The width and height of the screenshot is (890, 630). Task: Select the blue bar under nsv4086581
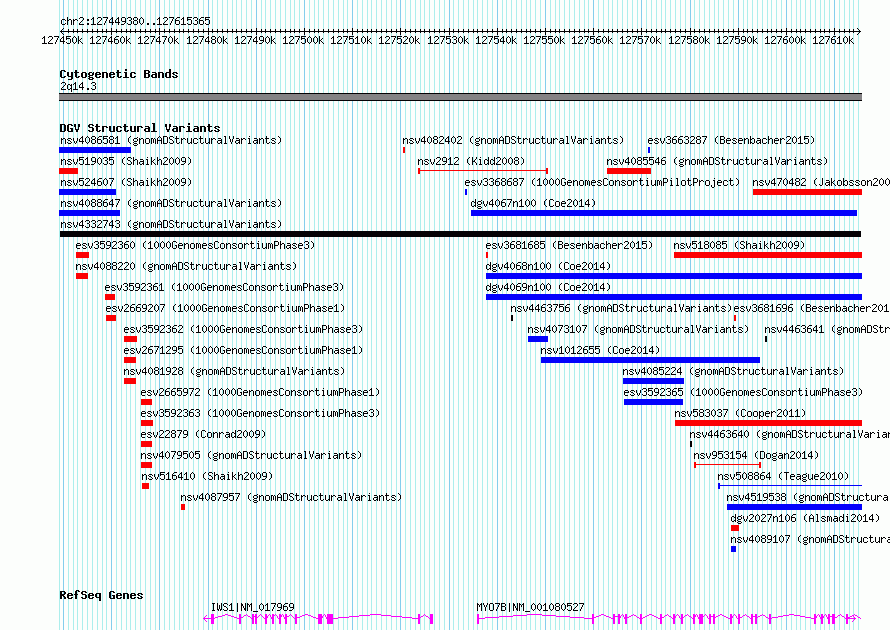95,150
